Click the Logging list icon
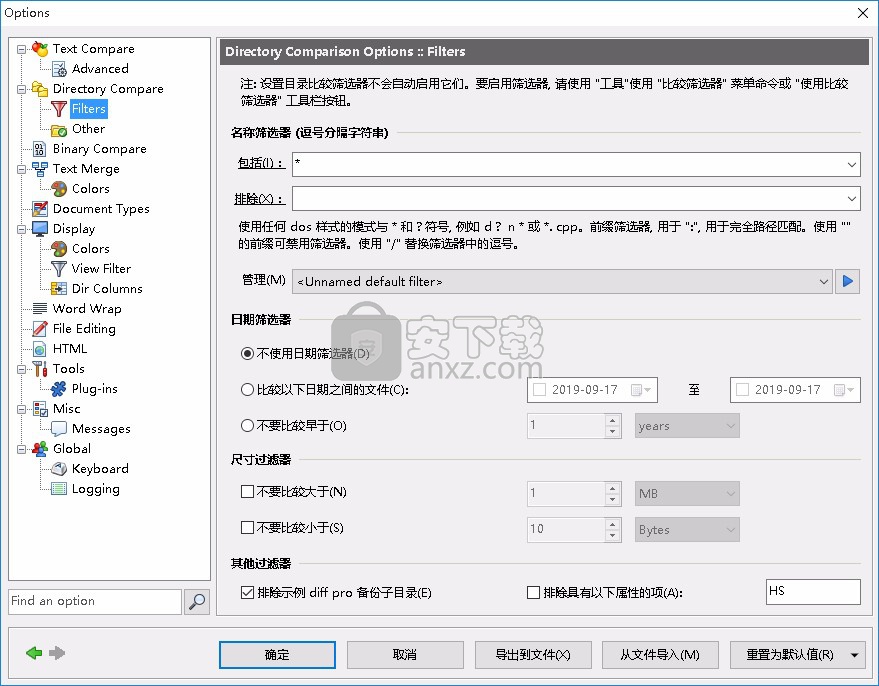This screenshot has width=879, height=686. tap(59, 489)
